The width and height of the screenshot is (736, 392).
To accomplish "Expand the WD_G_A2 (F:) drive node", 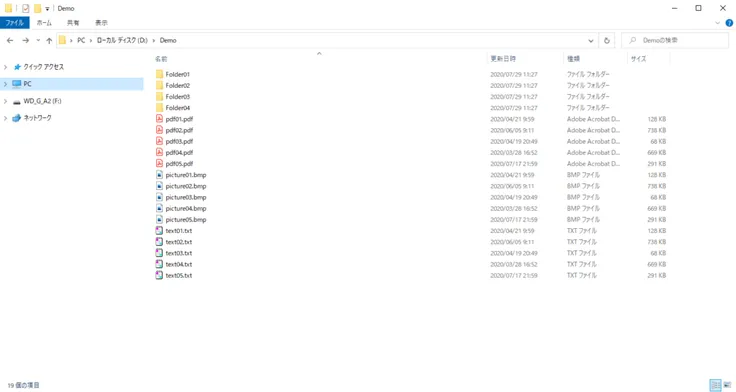I will (x=6, y=101).
